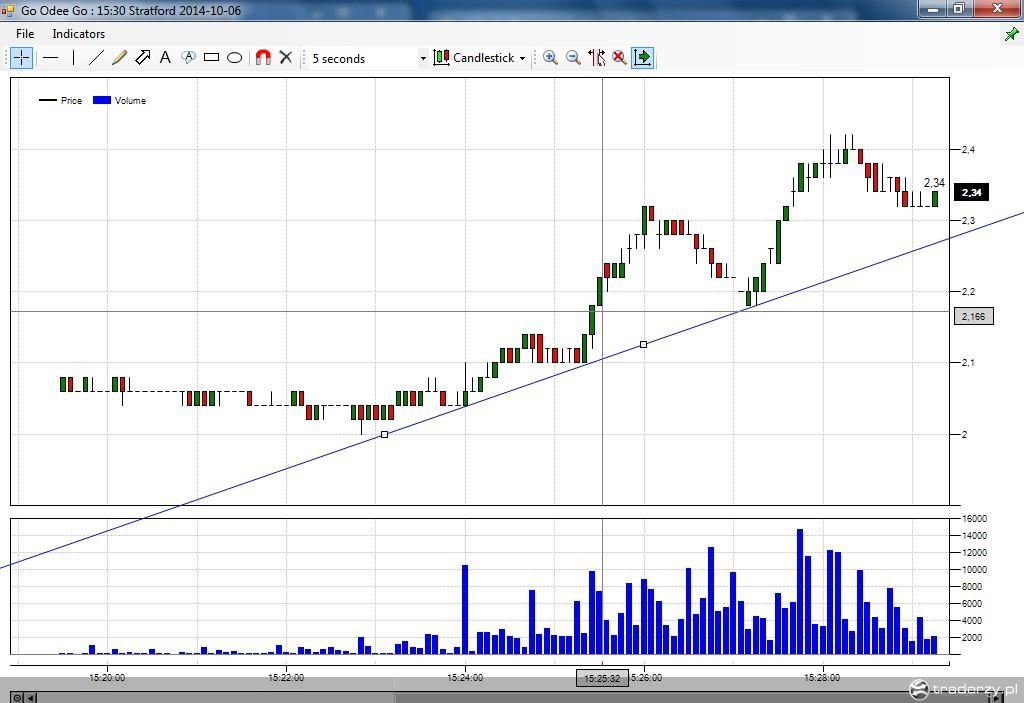
Task: Click the zoom out magnifier icon
Action: click(x=573, y=57)
